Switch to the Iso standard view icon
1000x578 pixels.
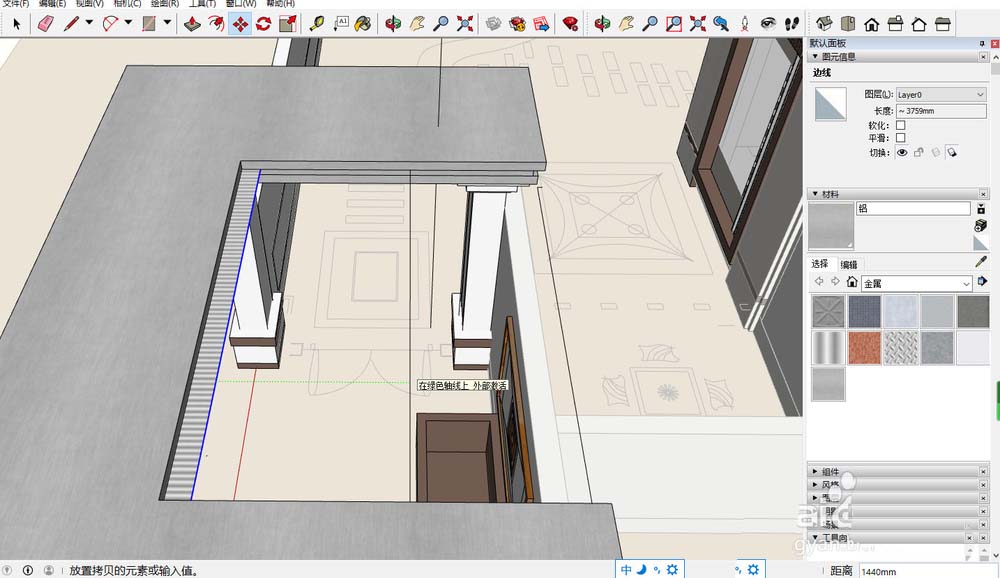[823, 25]
